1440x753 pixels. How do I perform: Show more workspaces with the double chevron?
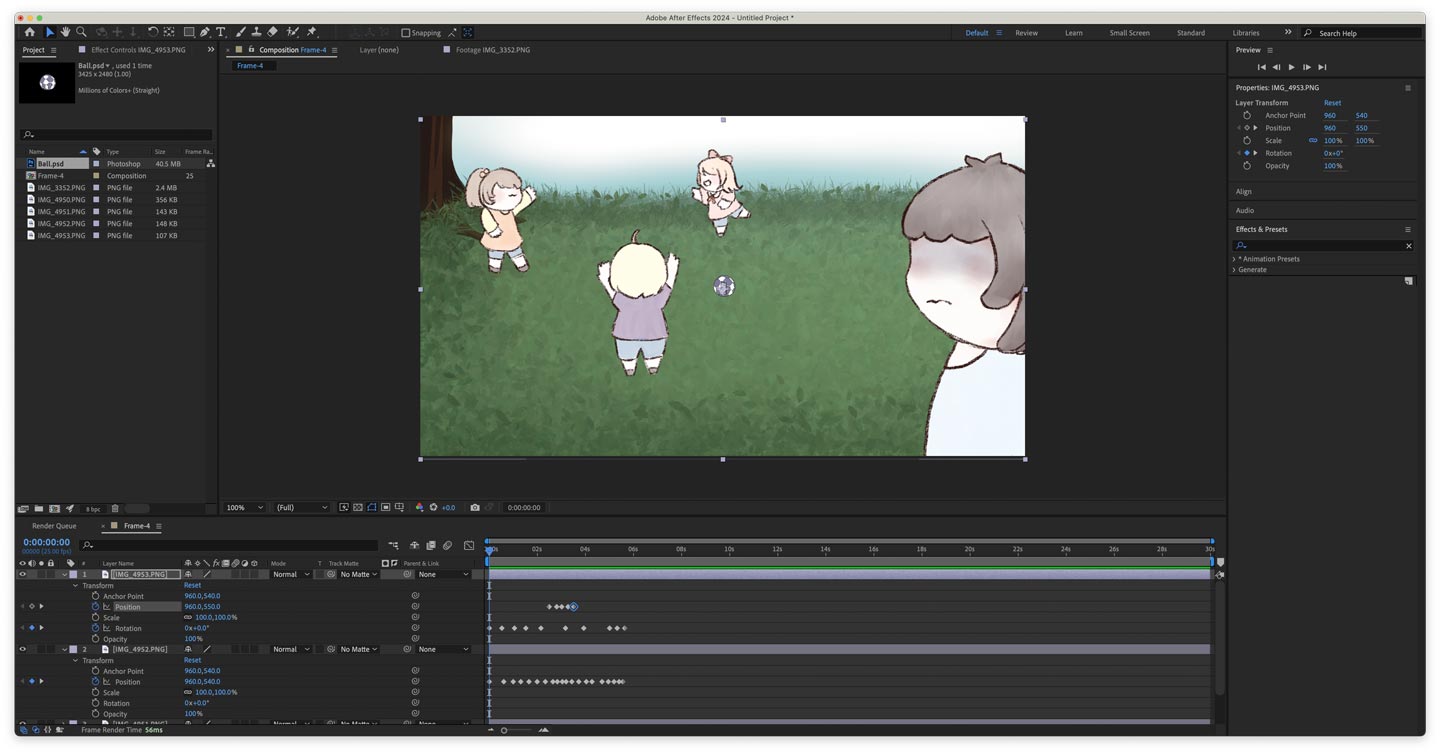pyautogui.click(x=1288, y=33)
